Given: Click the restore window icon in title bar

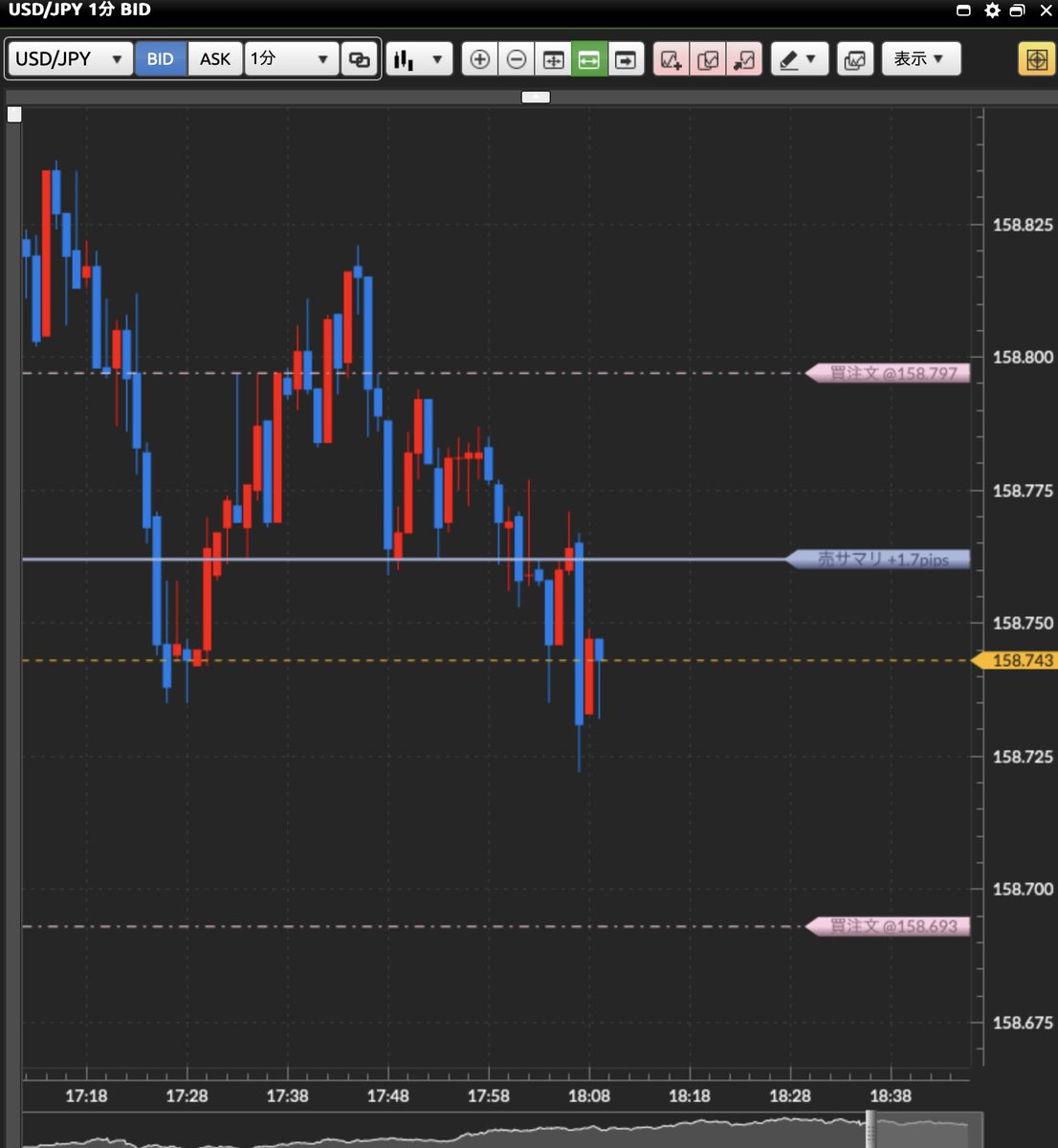Looking at the screenshot, I should pyautogui.click(x=1018, y=11).
